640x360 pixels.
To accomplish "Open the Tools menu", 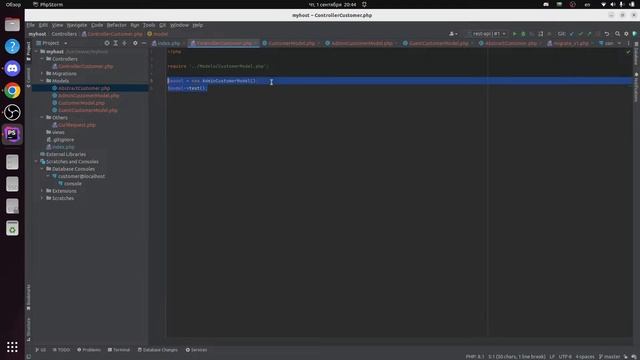I will 149,25.
